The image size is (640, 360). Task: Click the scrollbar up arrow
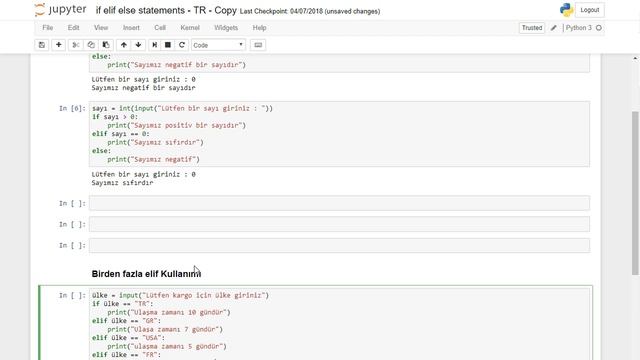pyautogui.click(x=636, y=58)
